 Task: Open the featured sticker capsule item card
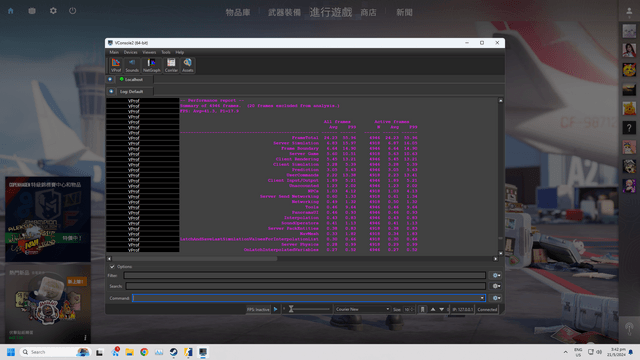(48, 304)
